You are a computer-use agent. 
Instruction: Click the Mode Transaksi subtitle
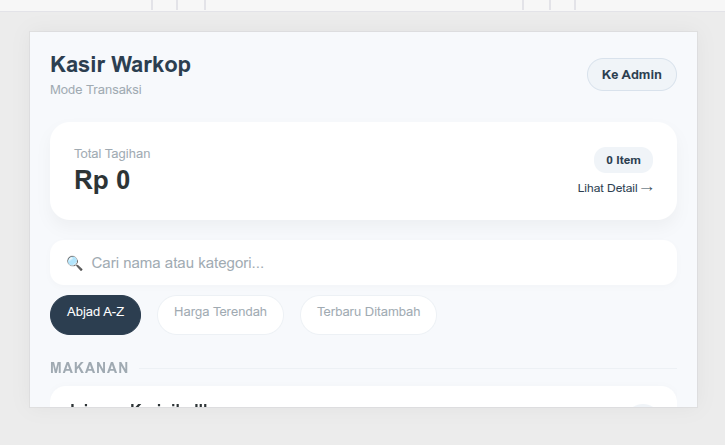(x=96, y=90)
